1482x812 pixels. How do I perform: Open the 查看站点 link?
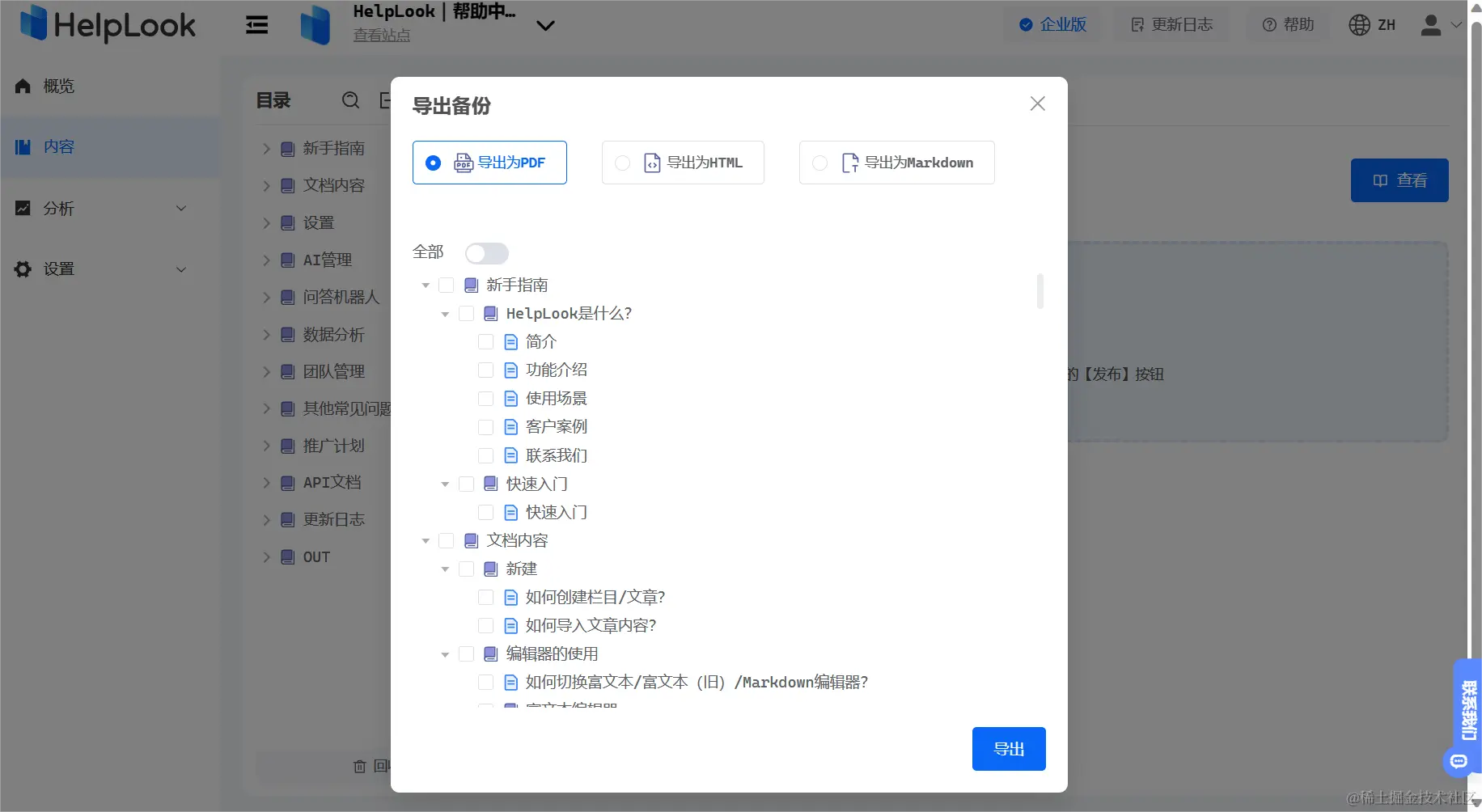(382, 36)
